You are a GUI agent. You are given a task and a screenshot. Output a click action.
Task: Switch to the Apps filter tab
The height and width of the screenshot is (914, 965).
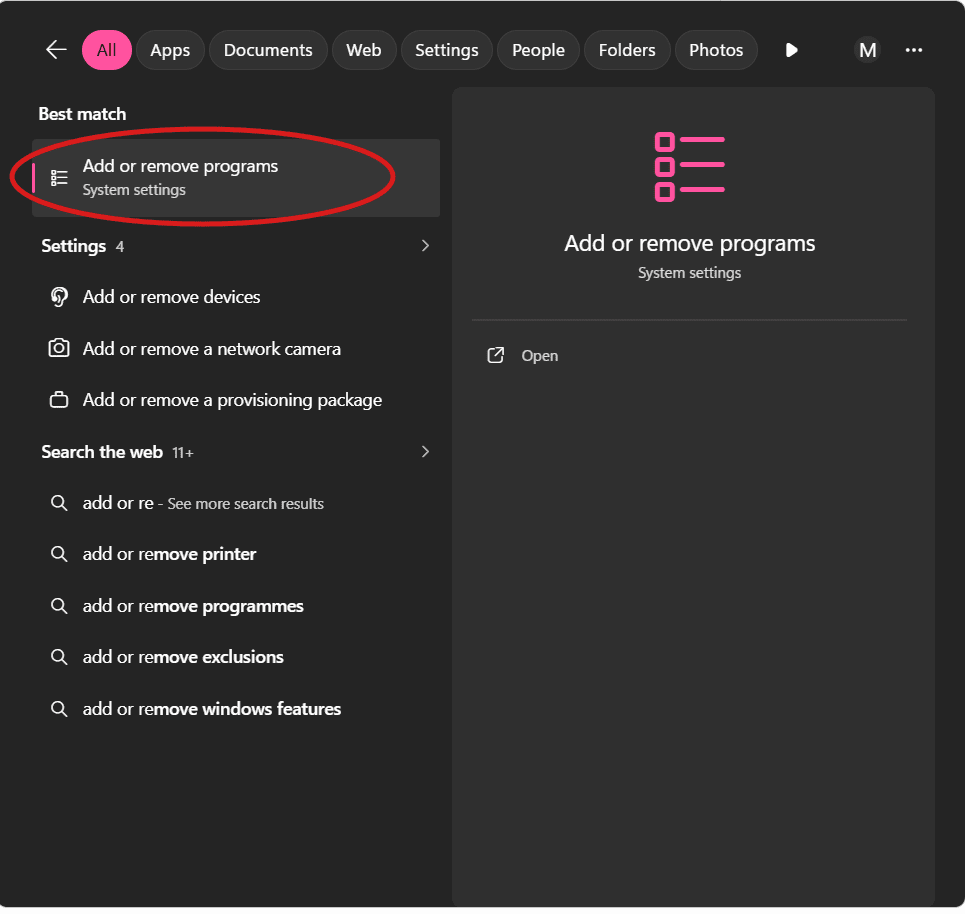170,50
